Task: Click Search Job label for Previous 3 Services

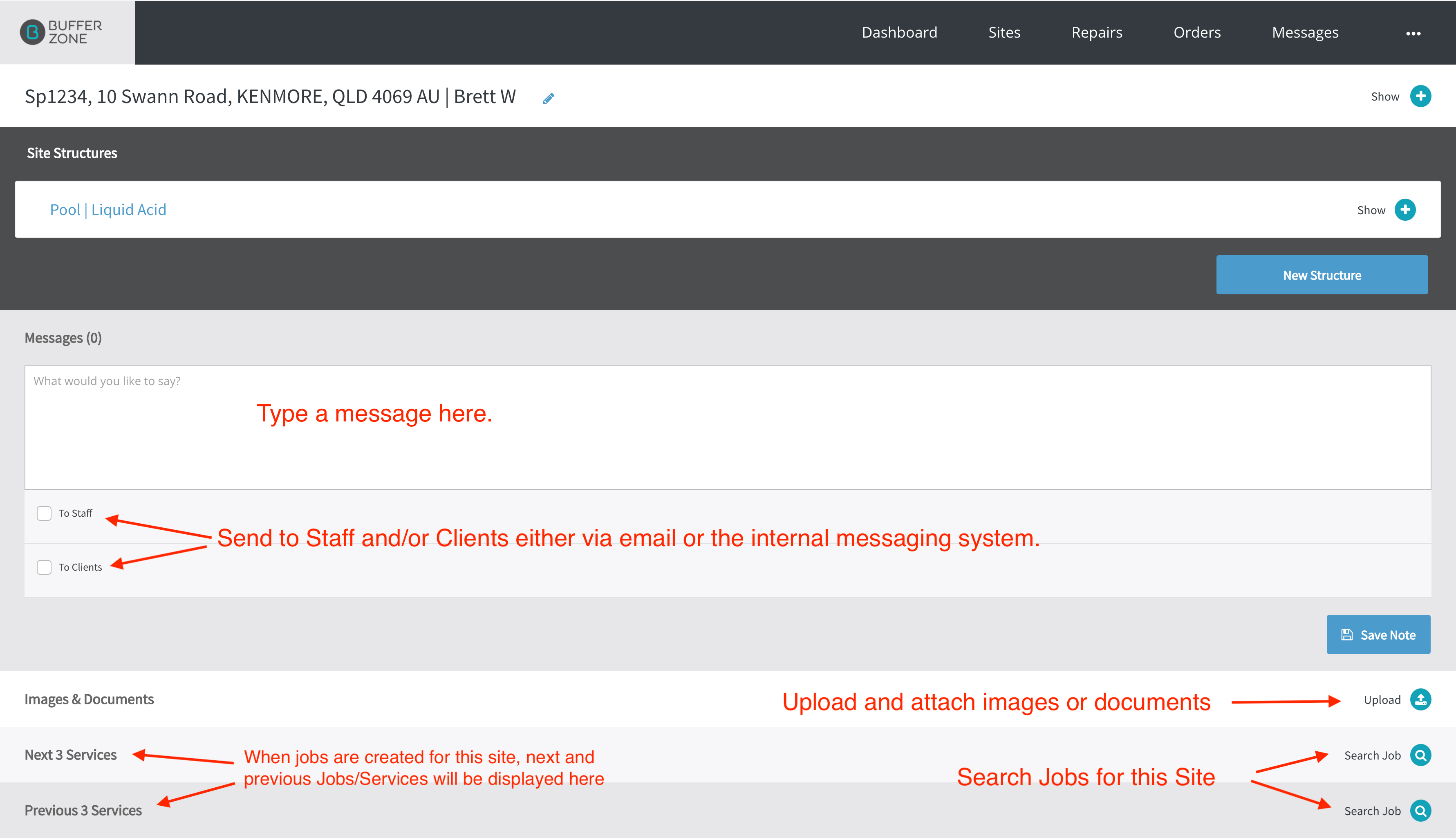Action: click(1373, 811)
